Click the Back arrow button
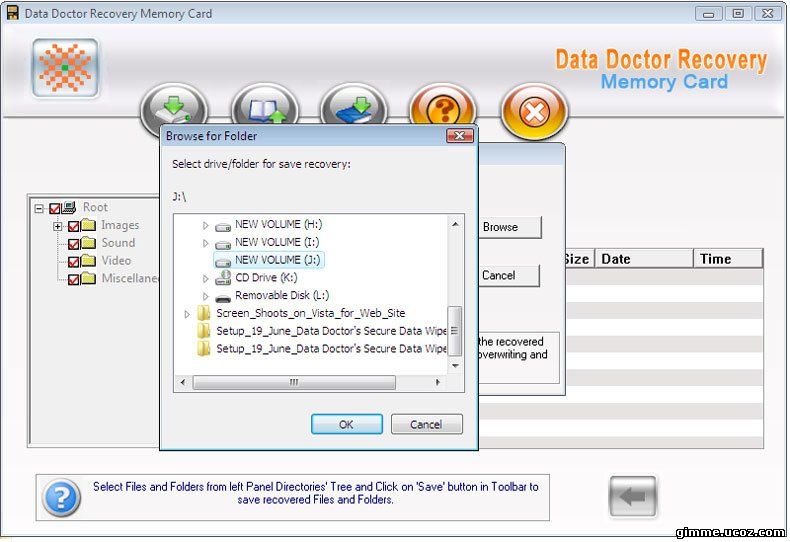 coord(633,496)
